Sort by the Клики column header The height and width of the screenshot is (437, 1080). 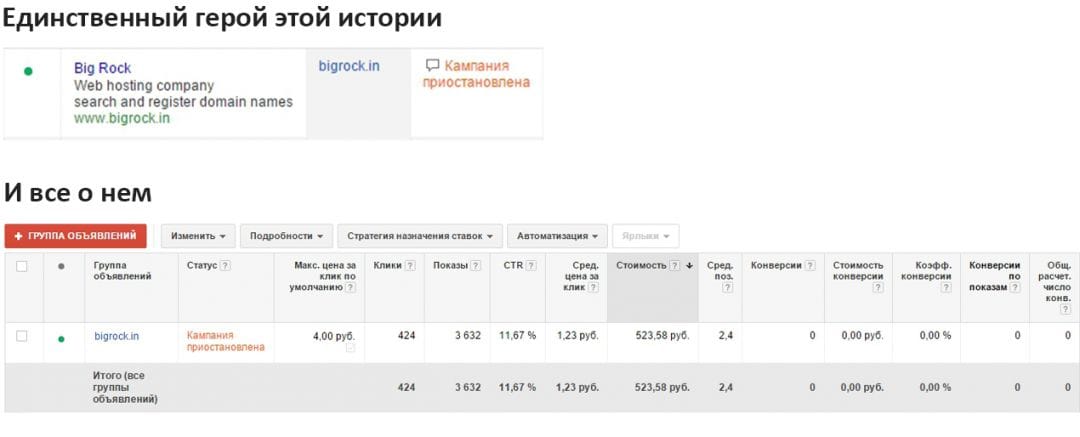pyautogui.click(x=388, y=265)
